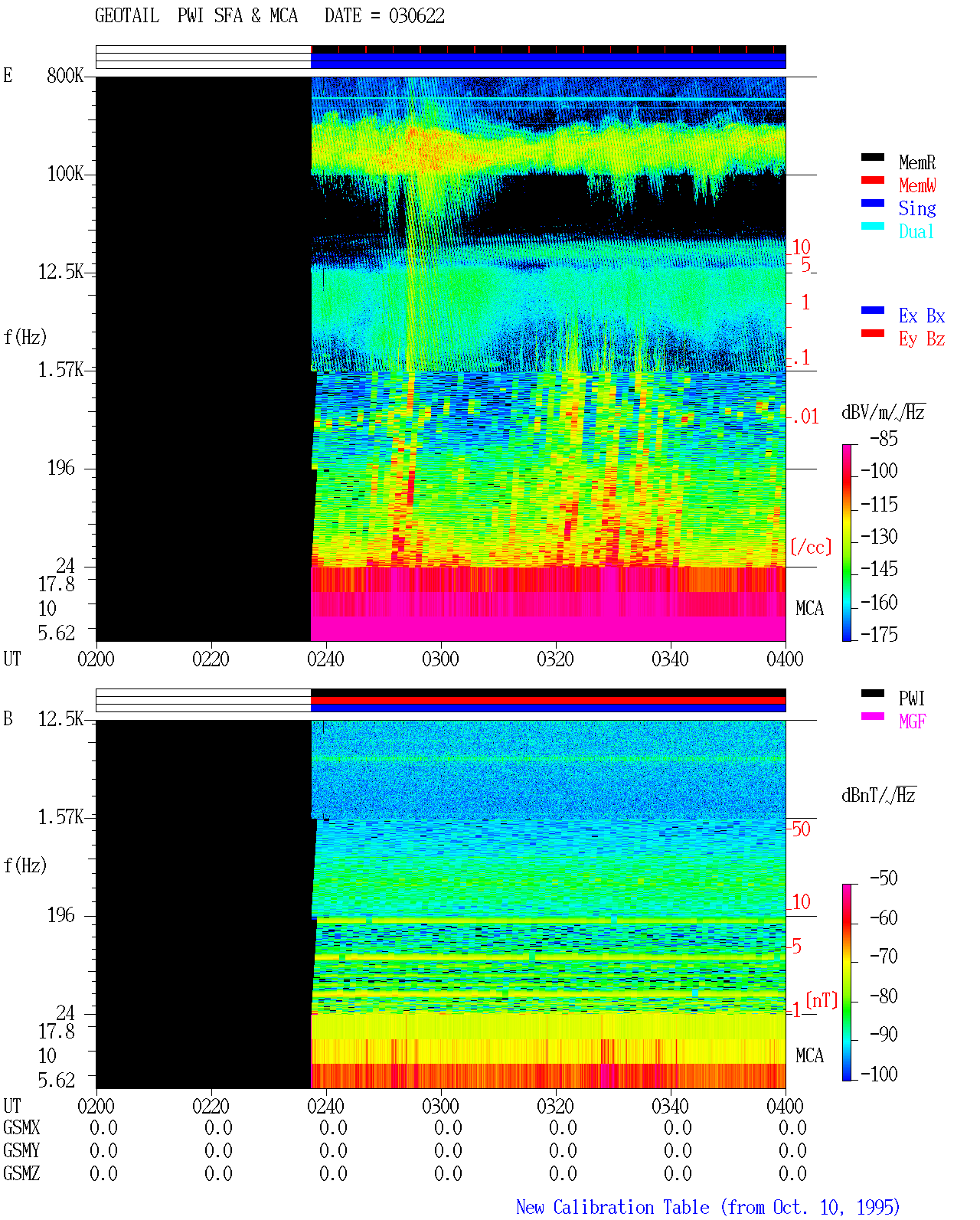The width and height of the screenshot is (980, 1220).
Task: Click the DATE = 030622 label
Action: (x=384, y=15)
